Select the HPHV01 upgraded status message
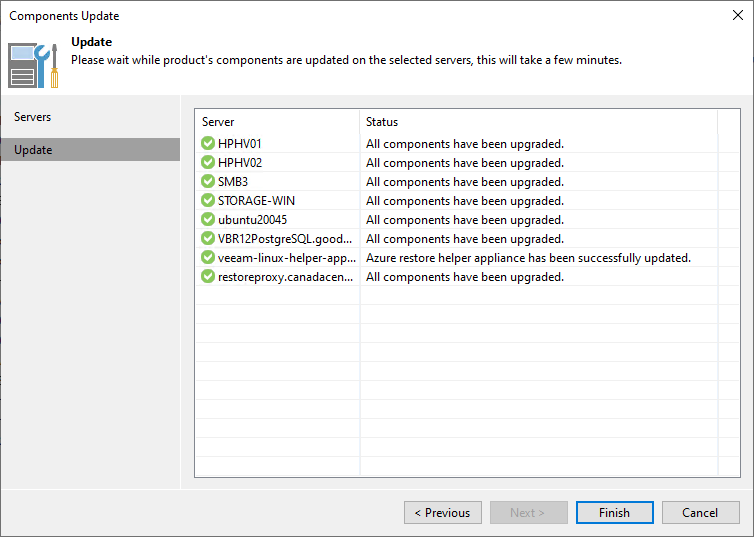The width and height of the screenshot is (754, 537). coord(465,144)
